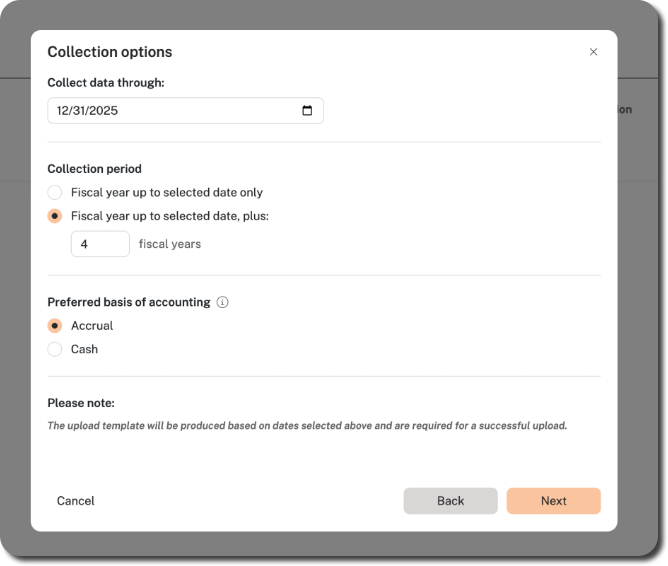Select Fiscal year up to selected date, plus
668x566 pixels.
(x=55, y=216)
